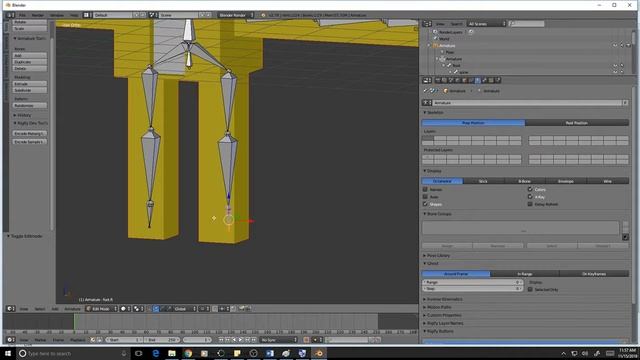Click the OpenGL render icon in 3D header
This screenshot has width=640, height=360.
[x=241, y=309]
